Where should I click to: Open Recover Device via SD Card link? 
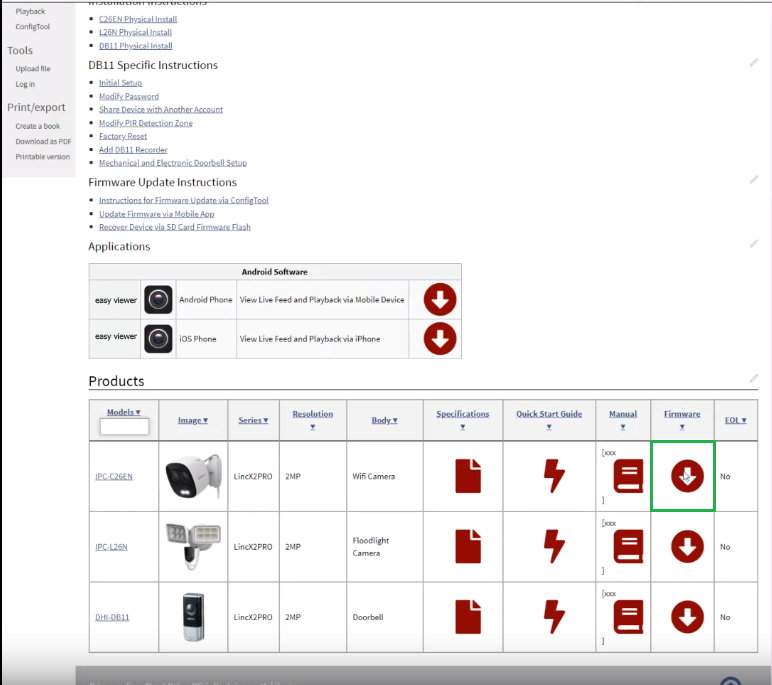tap(175, 227)
